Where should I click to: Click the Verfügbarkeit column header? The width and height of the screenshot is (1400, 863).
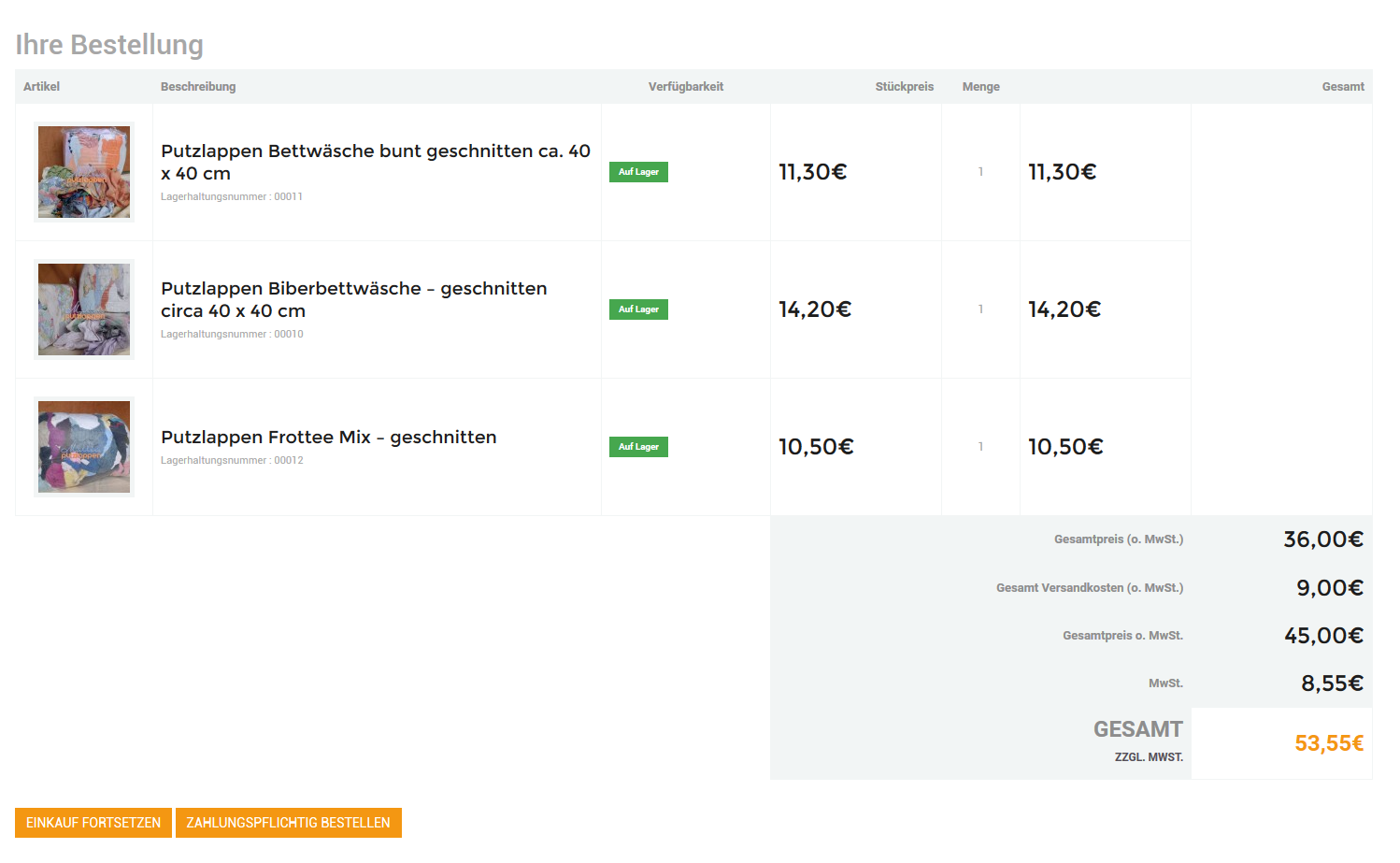[686, 87]
